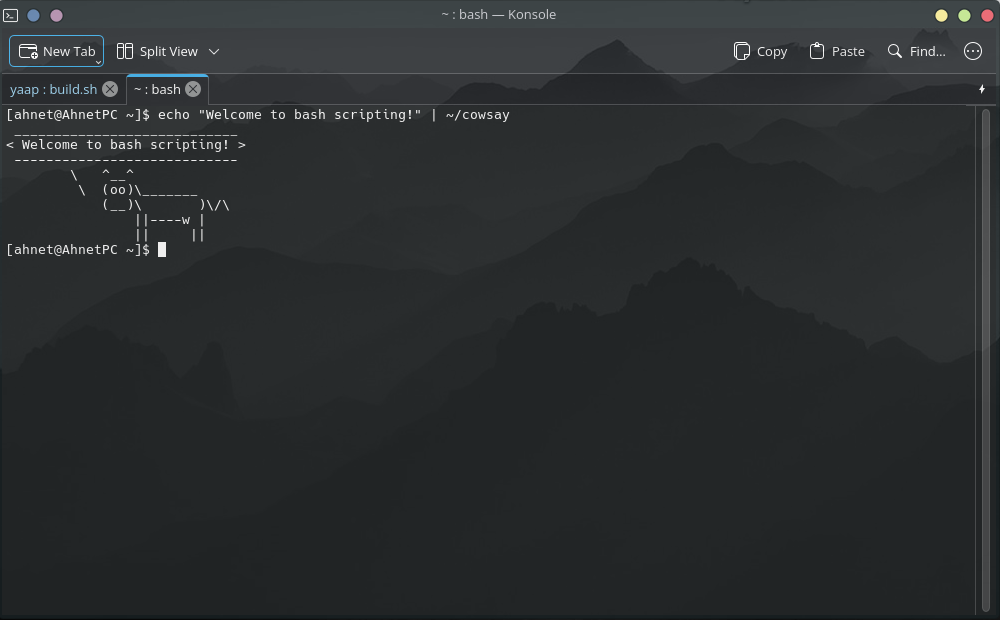The height and width of the screenshot is (620, 1000).
Task: Click the blinking cursor at the prompt
Action: (162, 249)
